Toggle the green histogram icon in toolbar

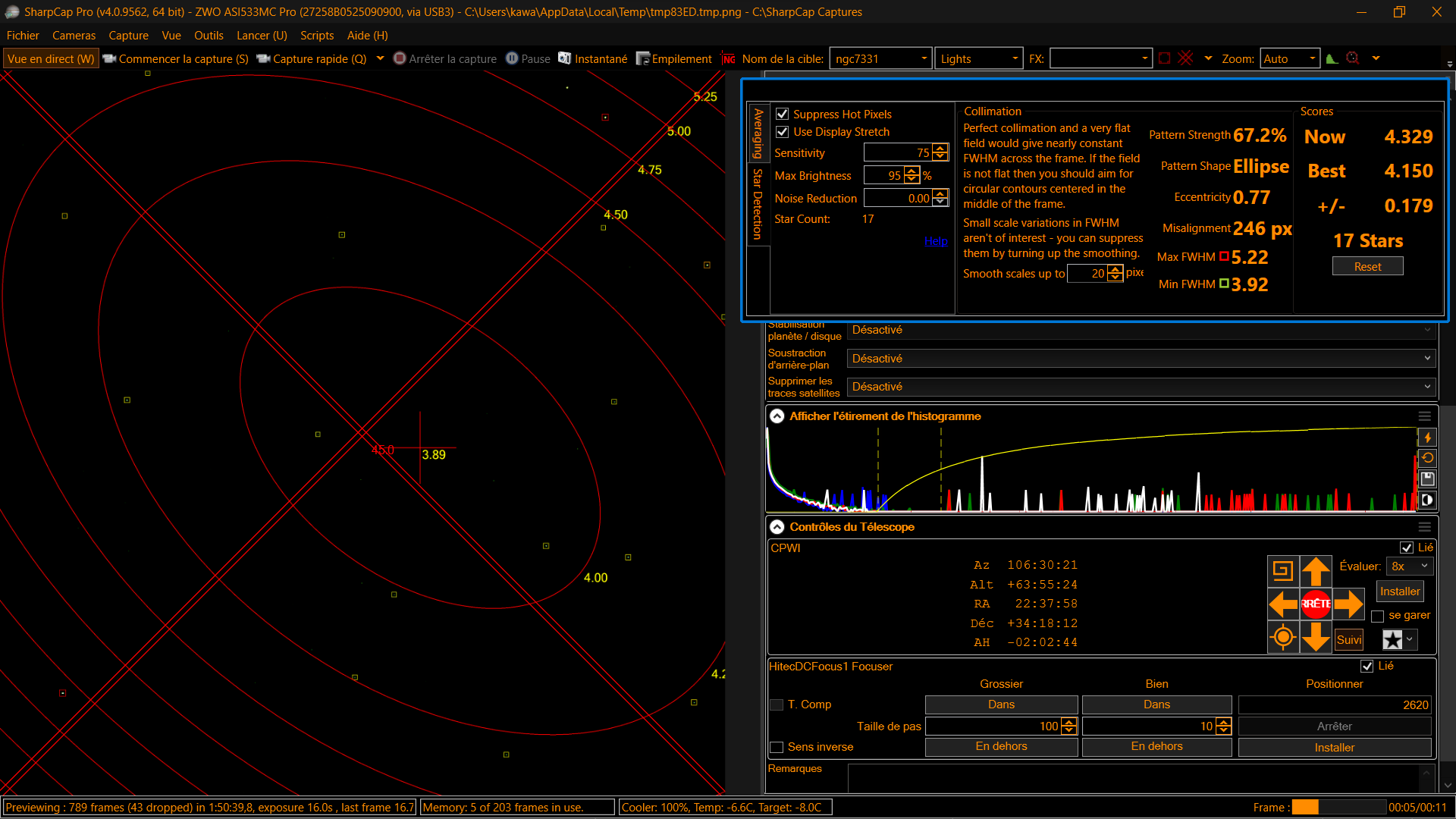[x=1332, y=58]
